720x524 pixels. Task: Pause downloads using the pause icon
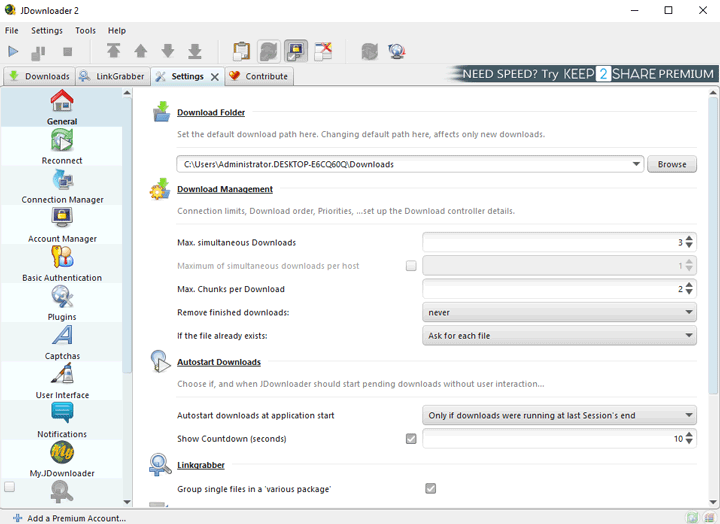coord(38,52)
